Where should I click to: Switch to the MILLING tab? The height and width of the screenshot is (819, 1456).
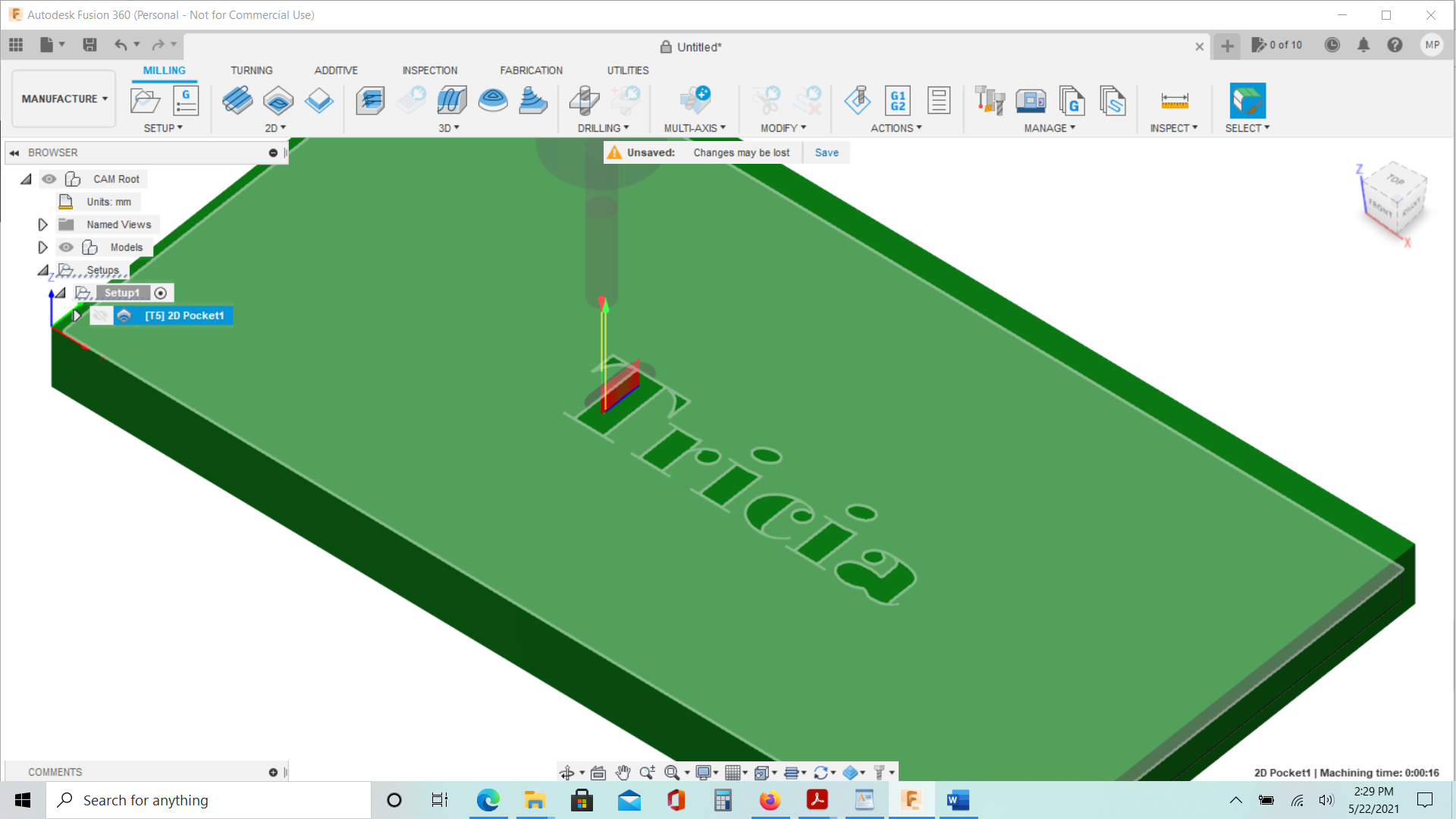coord(165,71)
